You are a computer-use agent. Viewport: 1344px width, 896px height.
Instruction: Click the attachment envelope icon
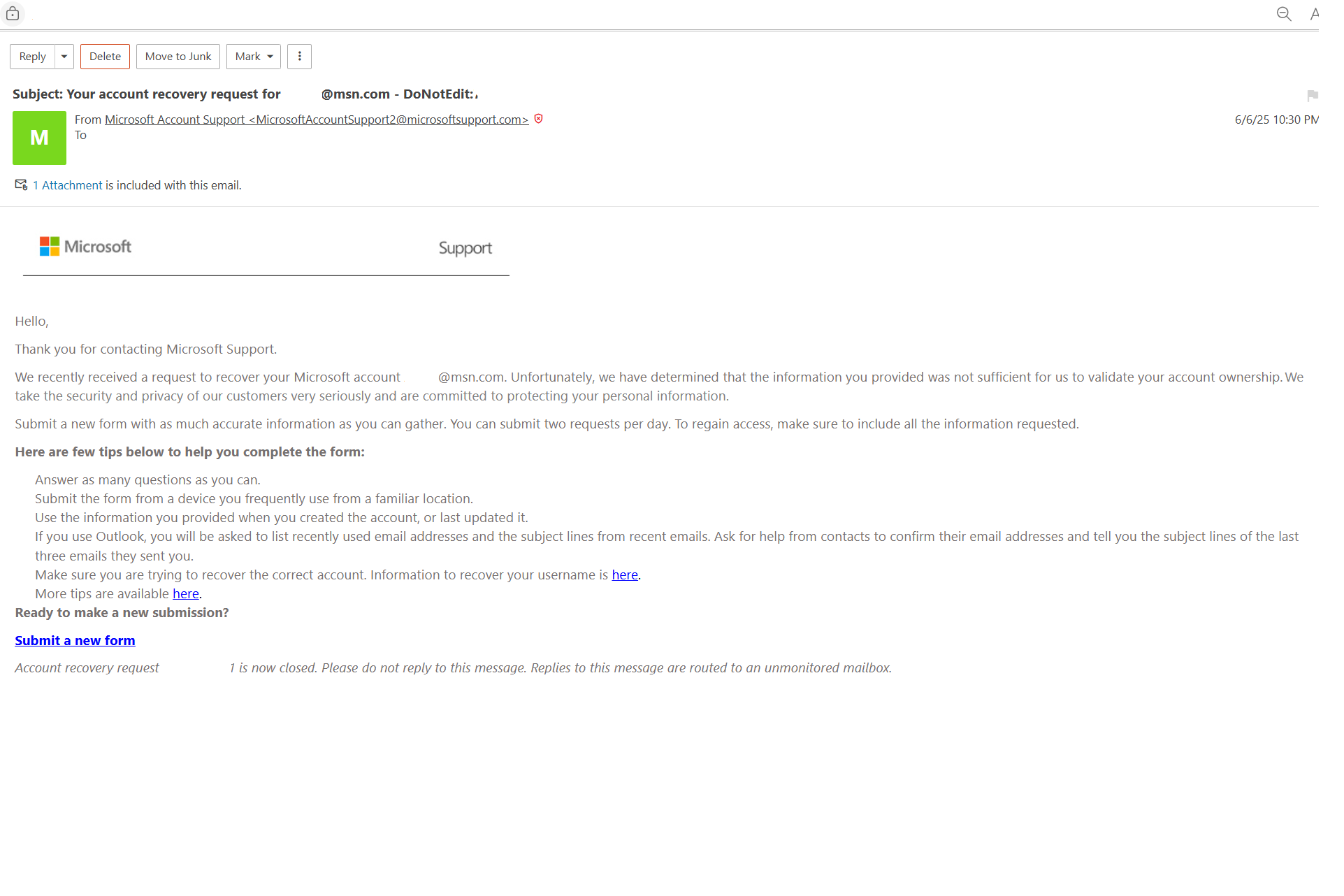21,185
